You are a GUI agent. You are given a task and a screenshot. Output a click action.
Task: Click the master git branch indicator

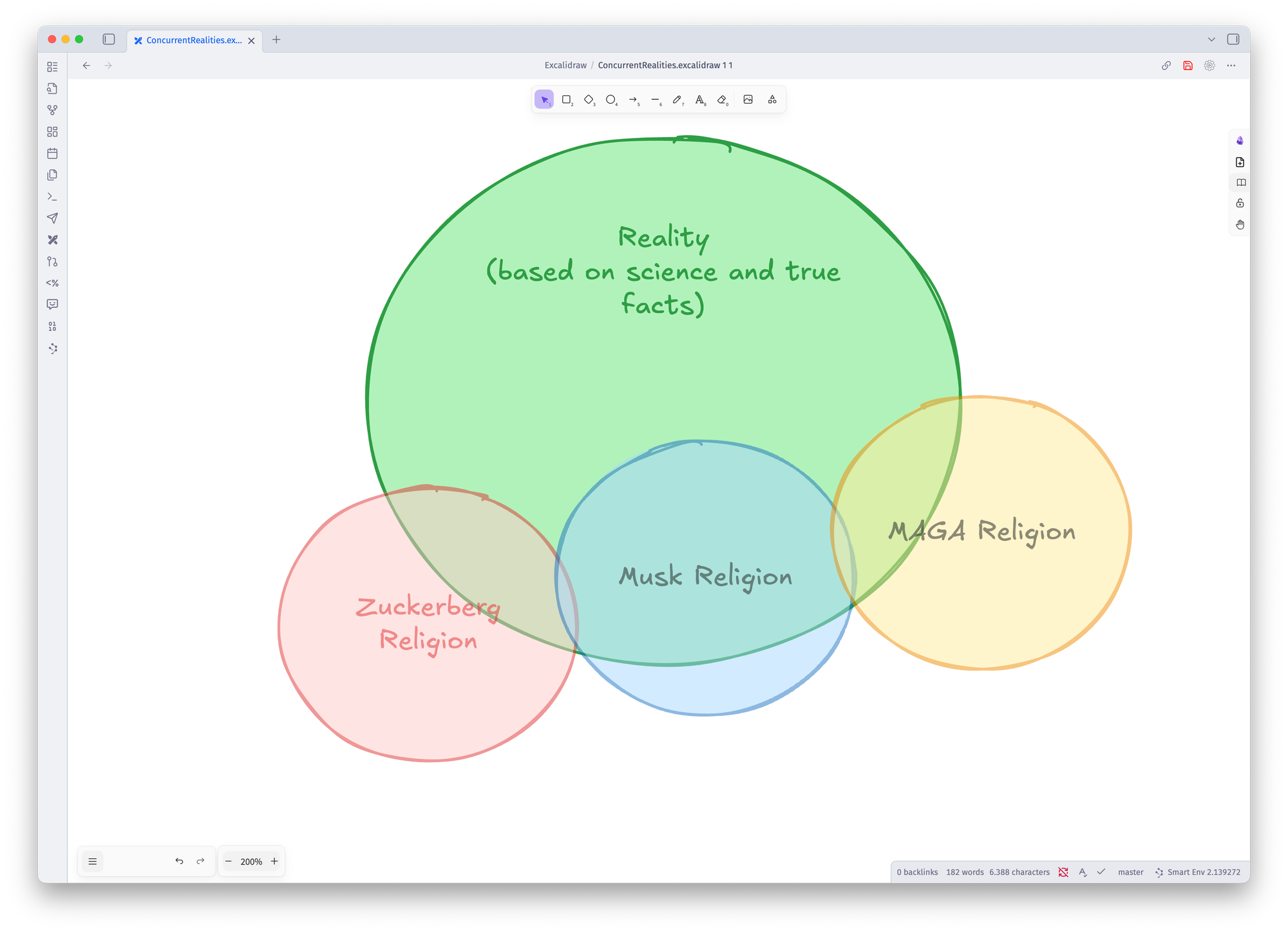tap(1130, 872)
